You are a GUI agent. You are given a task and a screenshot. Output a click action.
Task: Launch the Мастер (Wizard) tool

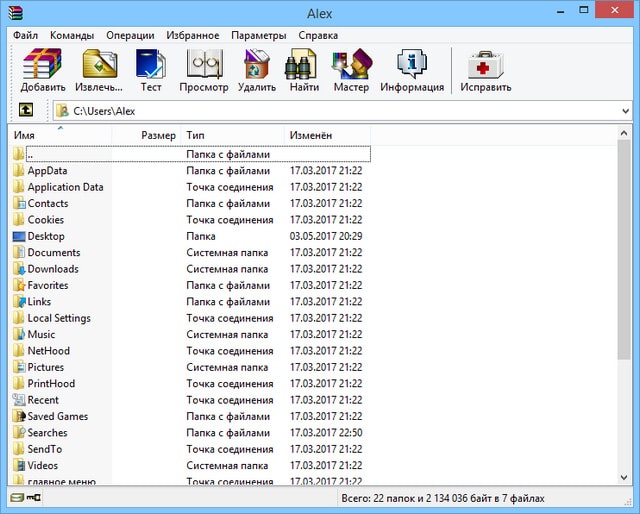[x=351, y=66]
